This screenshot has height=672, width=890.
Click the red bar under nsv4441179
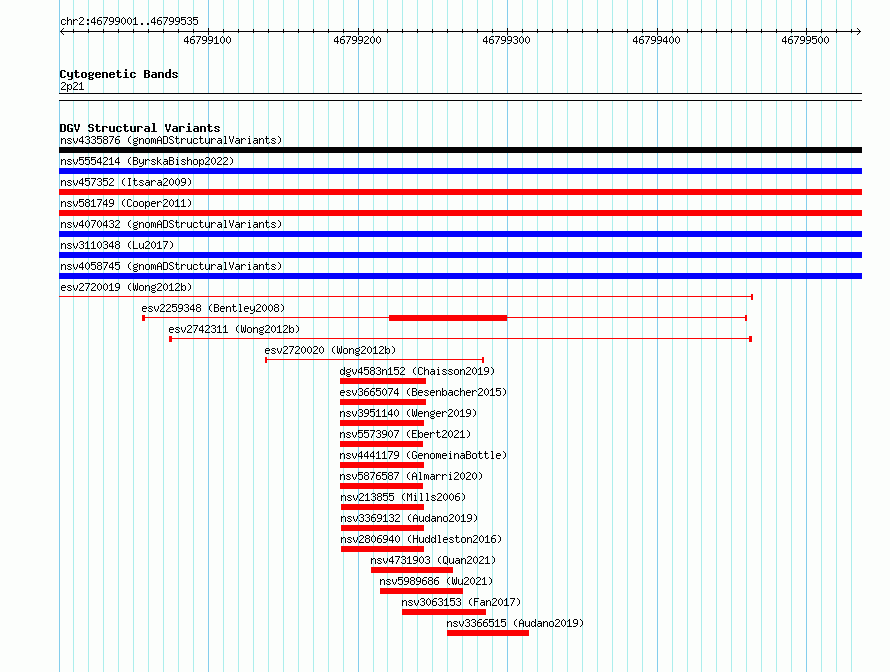point(382,465)
